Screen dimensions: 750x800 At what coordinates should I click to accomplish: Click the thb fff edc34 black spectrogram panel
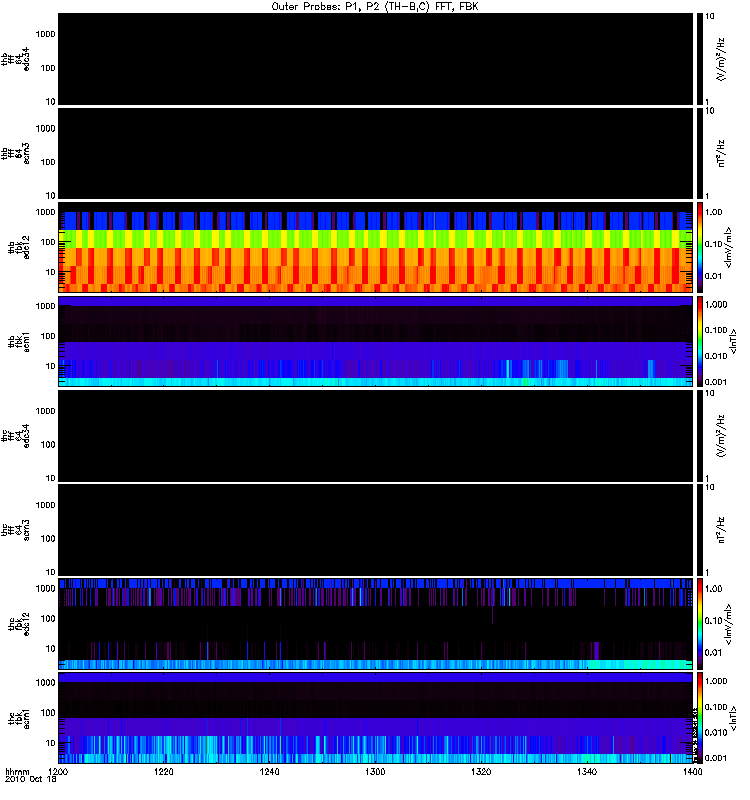click(x=376, y=59)
